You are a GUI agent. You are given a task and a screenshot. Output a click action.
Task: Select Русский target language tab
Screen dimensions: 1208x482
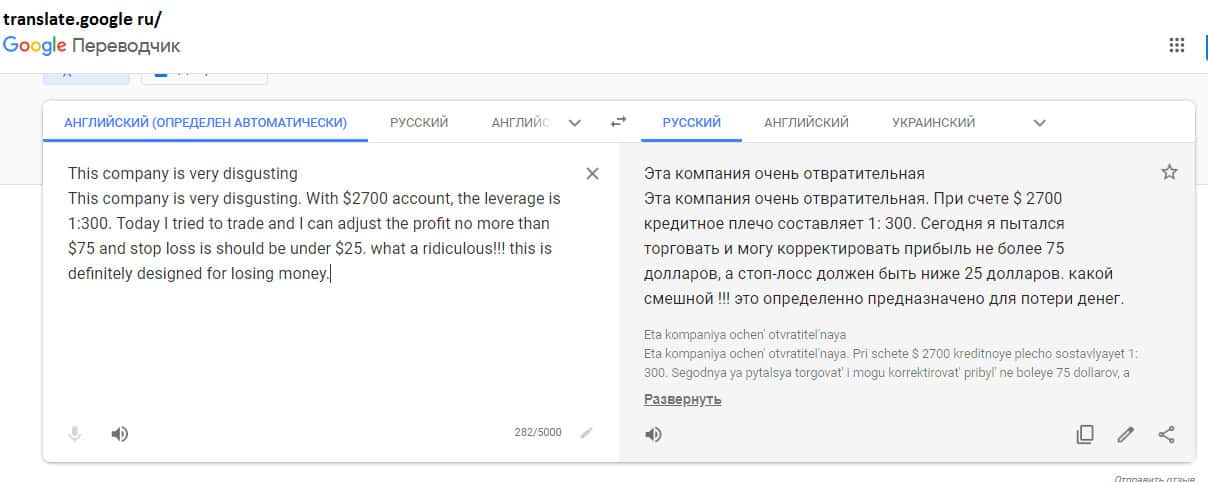691,123
